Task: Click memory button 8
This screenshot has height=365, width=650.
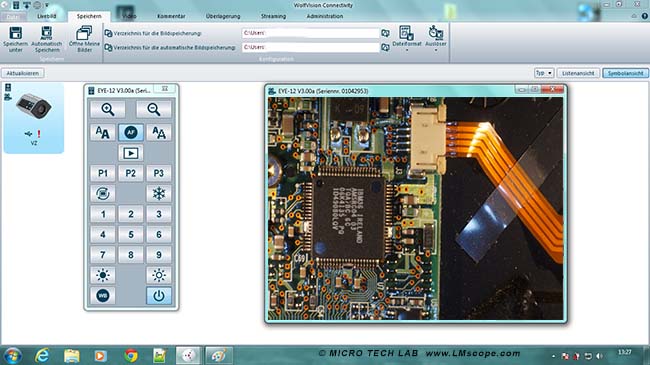Action: tap(131, 255)
